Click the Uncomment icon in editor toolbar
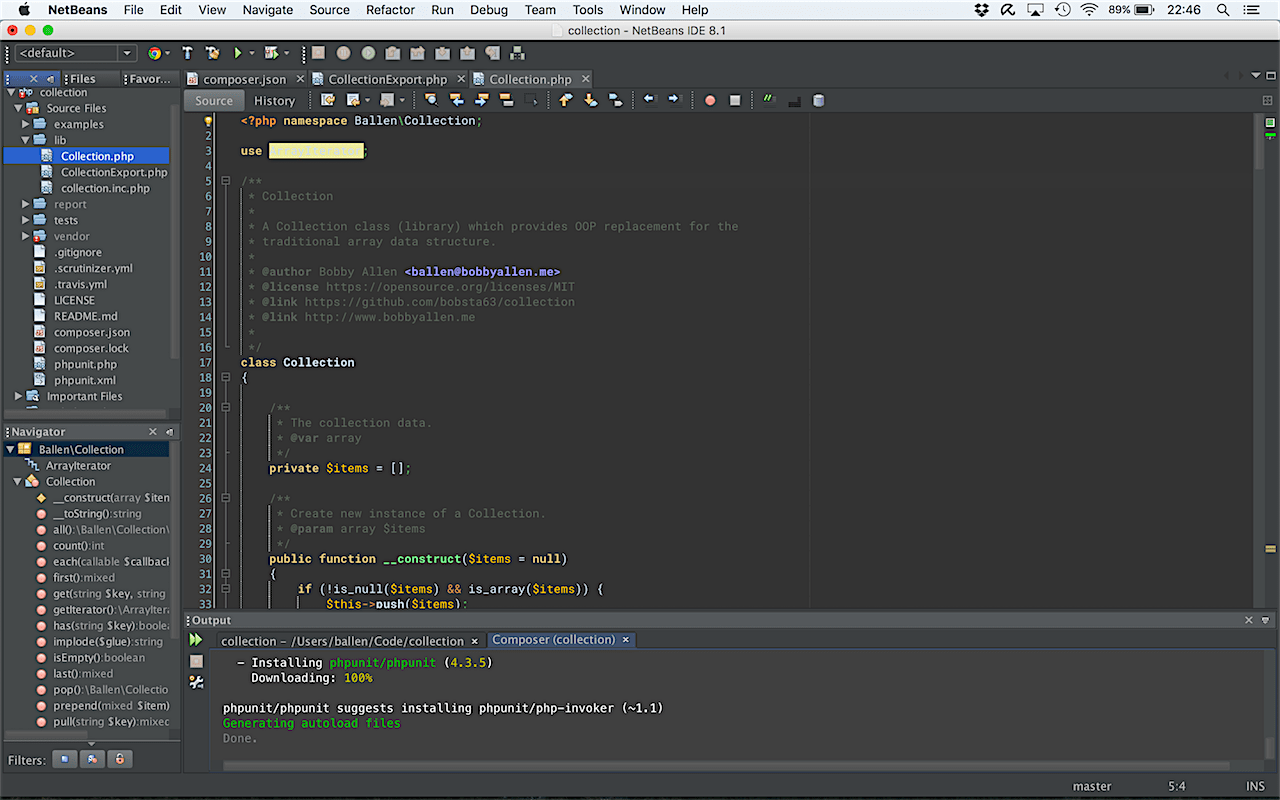 coord(794,101)
